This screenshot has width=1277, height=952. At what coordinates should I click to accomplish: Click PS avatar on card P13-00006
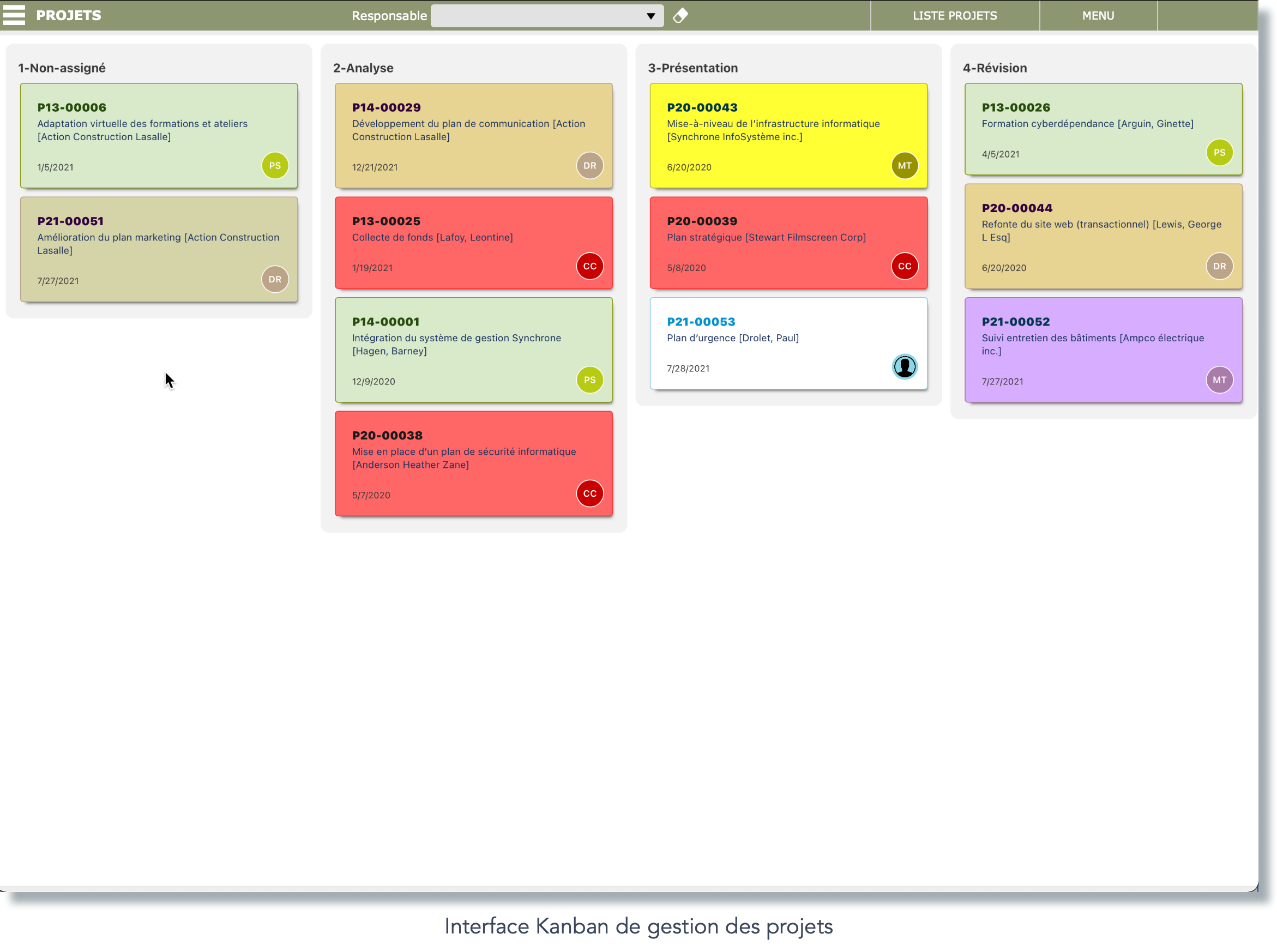pos(275,165)
